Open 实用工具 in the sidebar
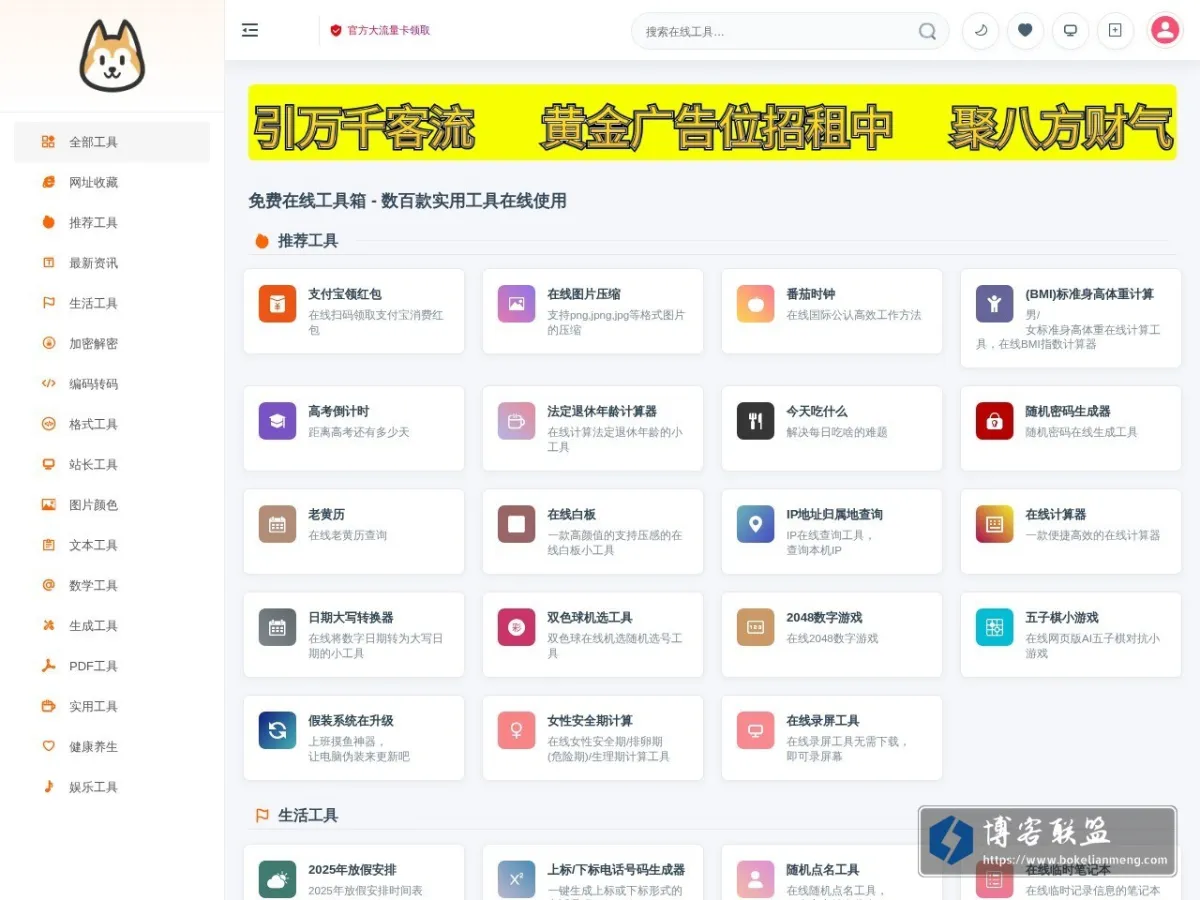The height and width of the screenshot is (900, 1200). tap(112, 706)
